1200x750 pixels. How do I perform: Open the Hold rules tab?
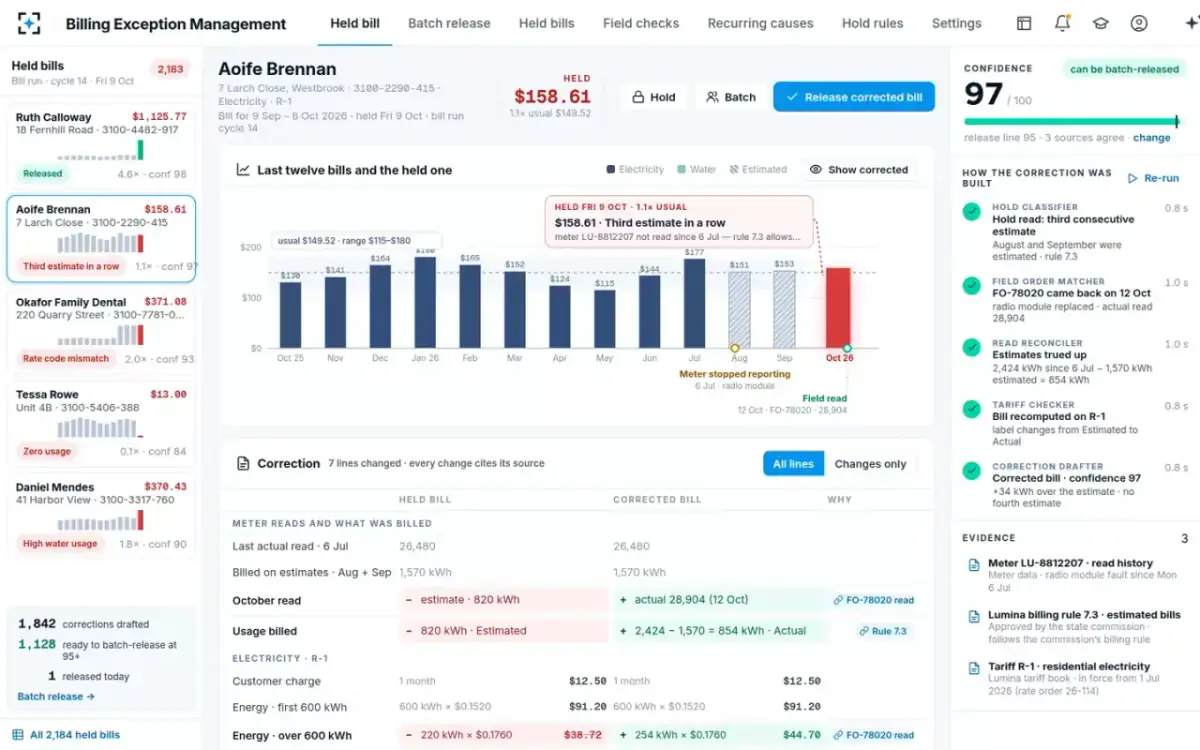pos(872,23)
